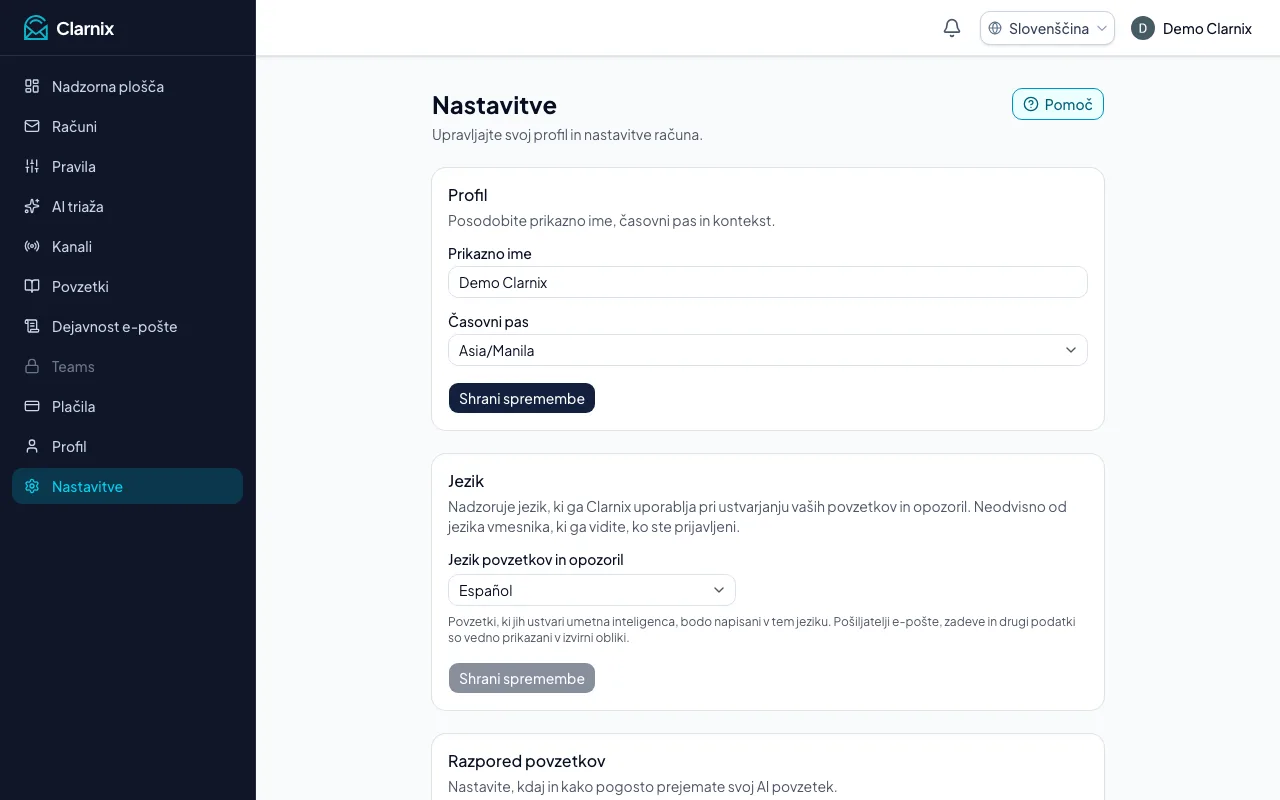Open Nadzorna plošča via its grid icon

tap(32, 86)
